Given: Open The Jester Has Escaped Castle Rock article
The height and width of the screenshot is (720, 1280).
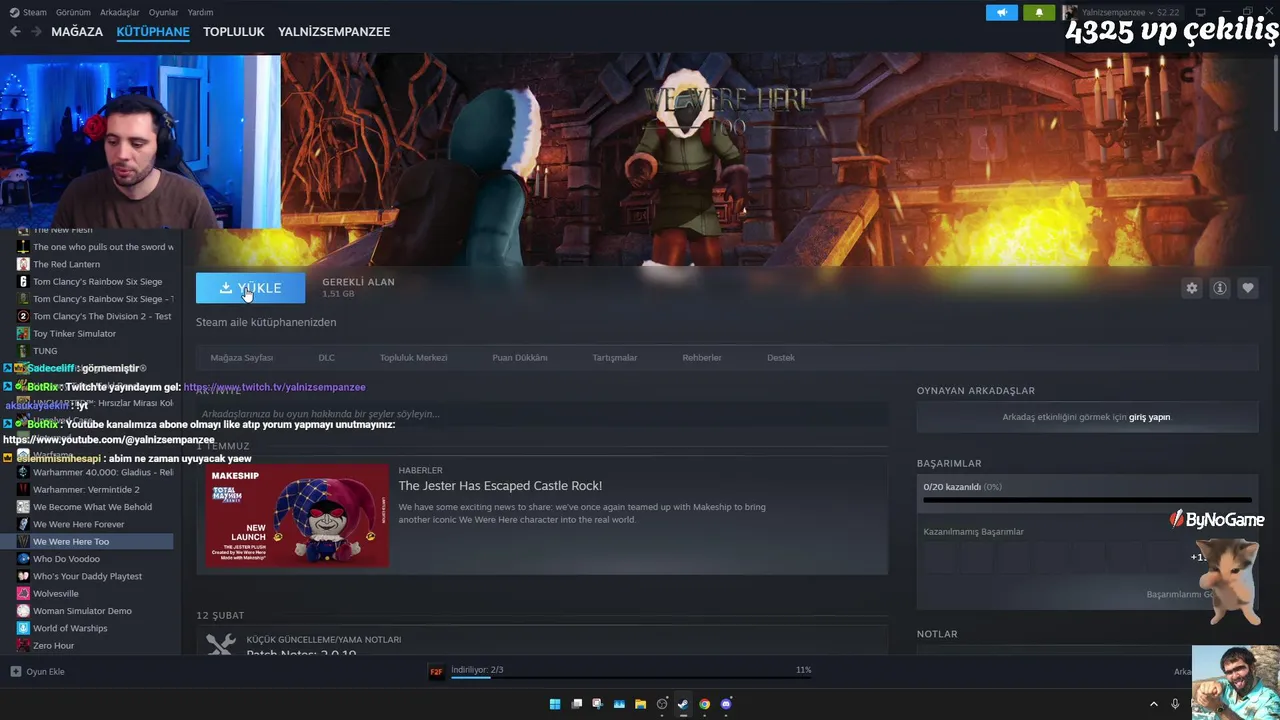Looking at the screenshot, I should (500, 486).
